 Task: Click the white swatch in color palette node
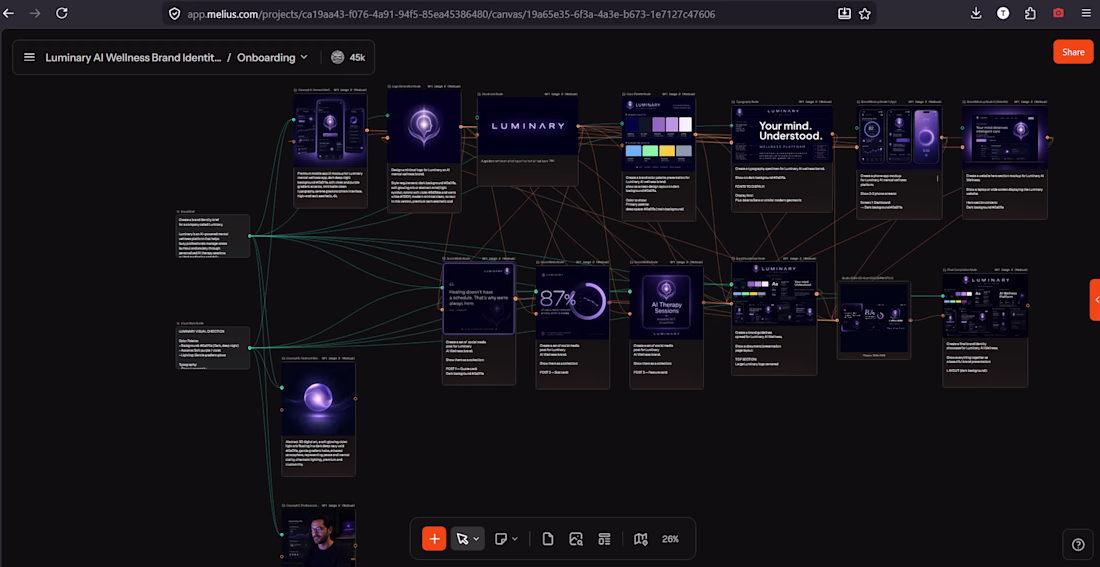click(685, 124)
